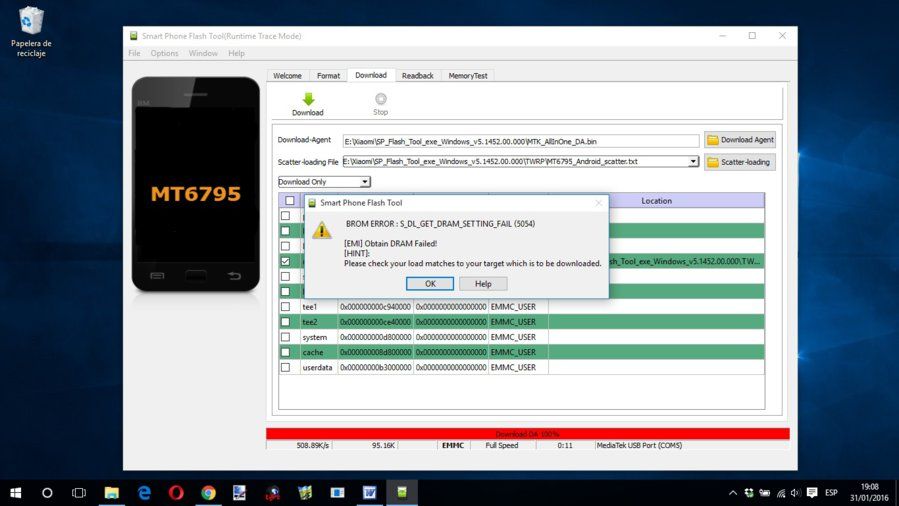The width and height of the screenshot is (899, 506).
Task: Check the system partition checkbox
Action: [x=286, y=337]
